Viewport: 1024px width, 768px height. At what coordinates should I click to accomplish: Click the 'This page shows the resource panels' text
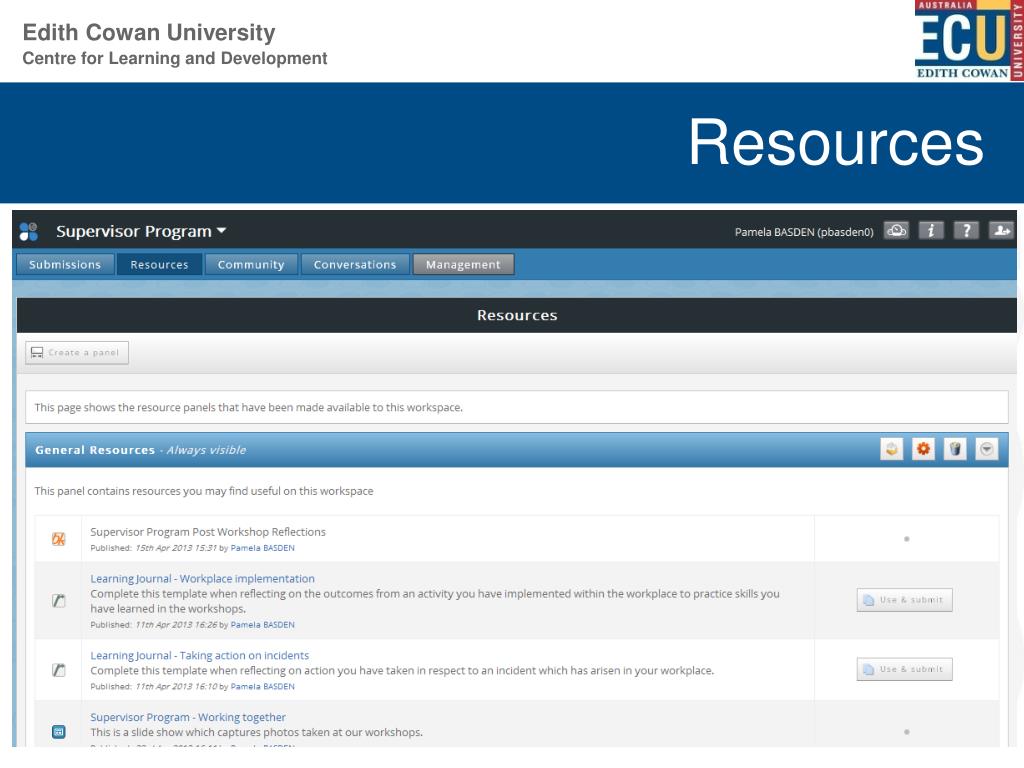click(x=249, y=408)
